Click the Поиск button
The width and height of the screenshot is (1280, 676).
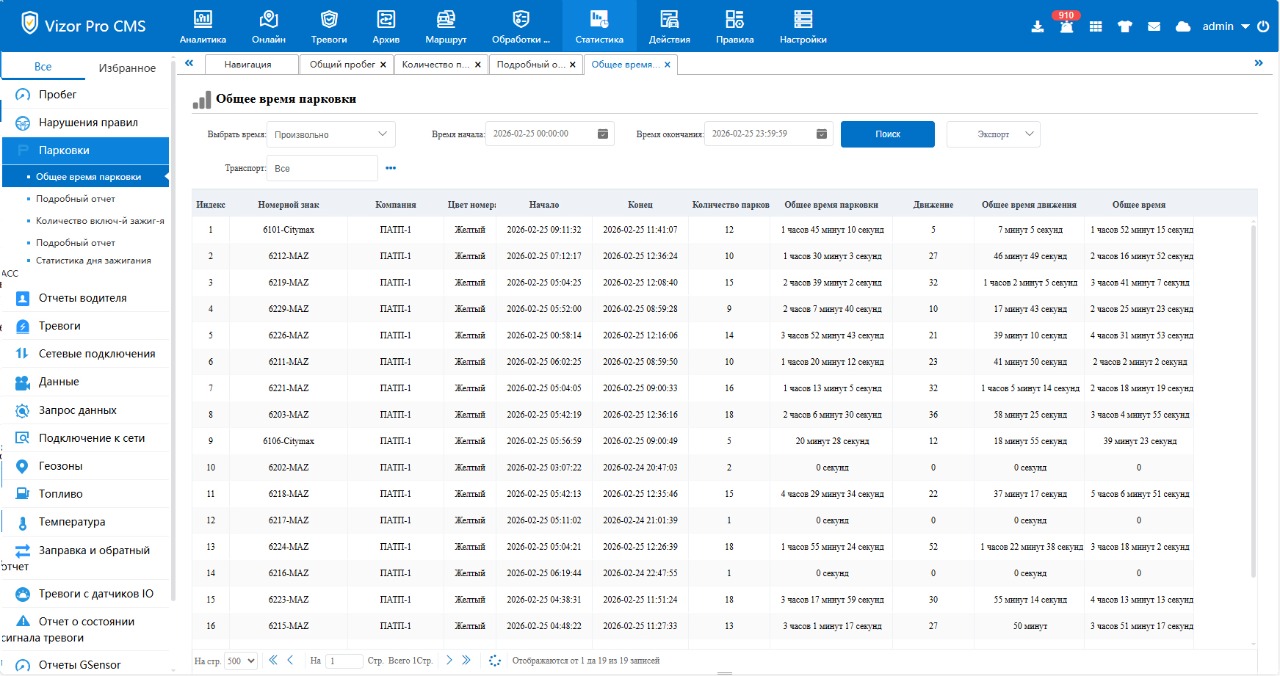[x=887, y=134]
